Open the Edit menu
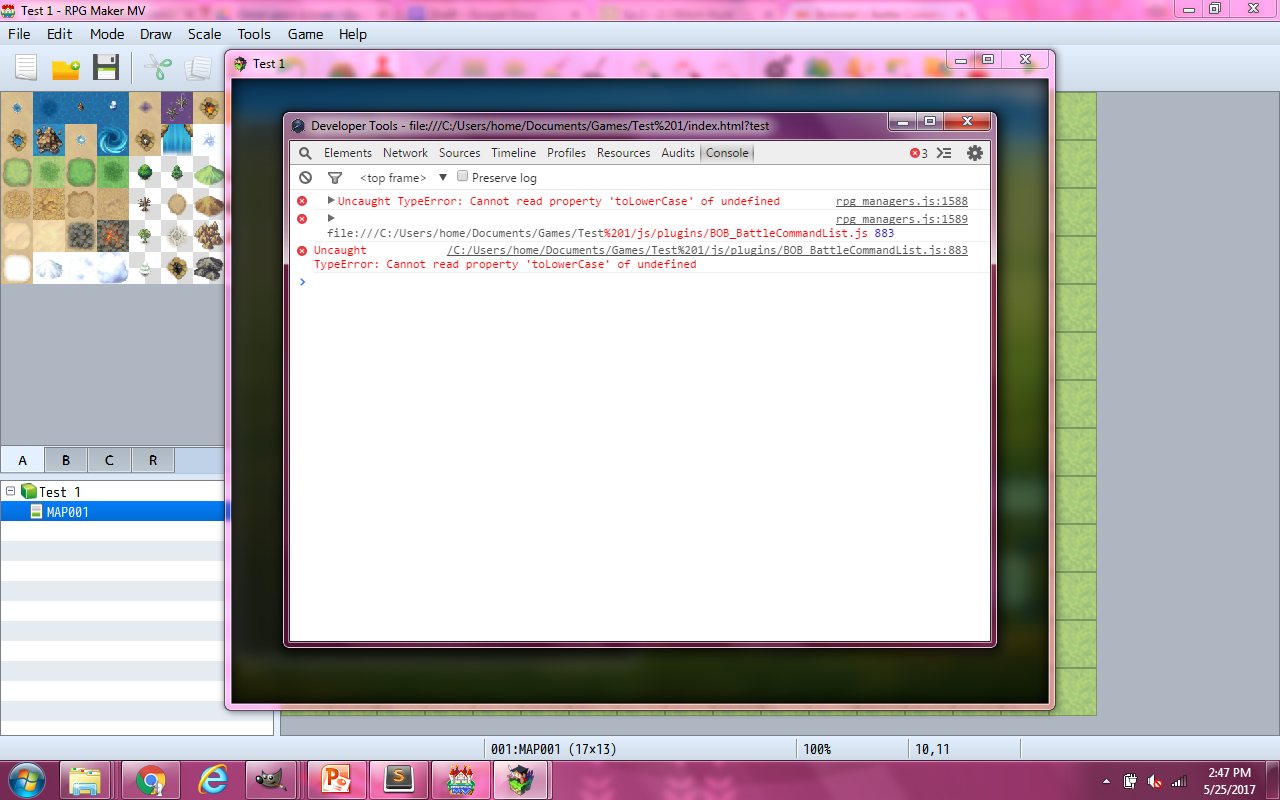 [x=60, y=34]
